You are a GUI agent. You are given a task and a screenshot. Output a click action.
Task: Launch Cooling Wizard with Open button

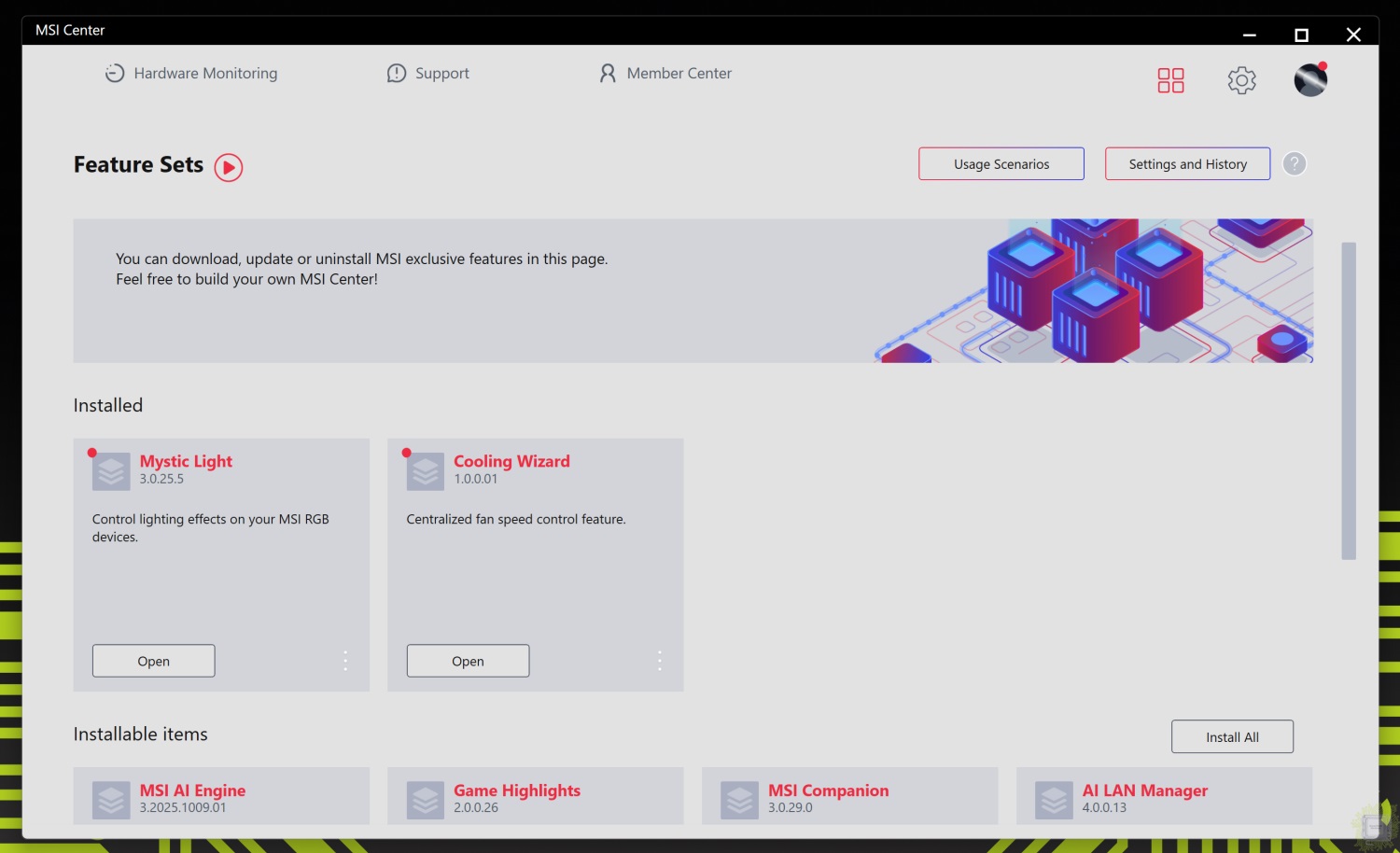click(468, 661)
